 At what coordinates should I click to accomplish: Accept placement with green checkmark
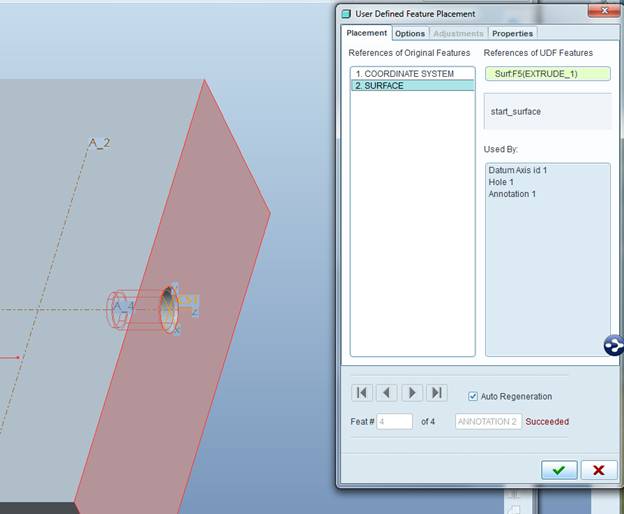coord(559,470)
